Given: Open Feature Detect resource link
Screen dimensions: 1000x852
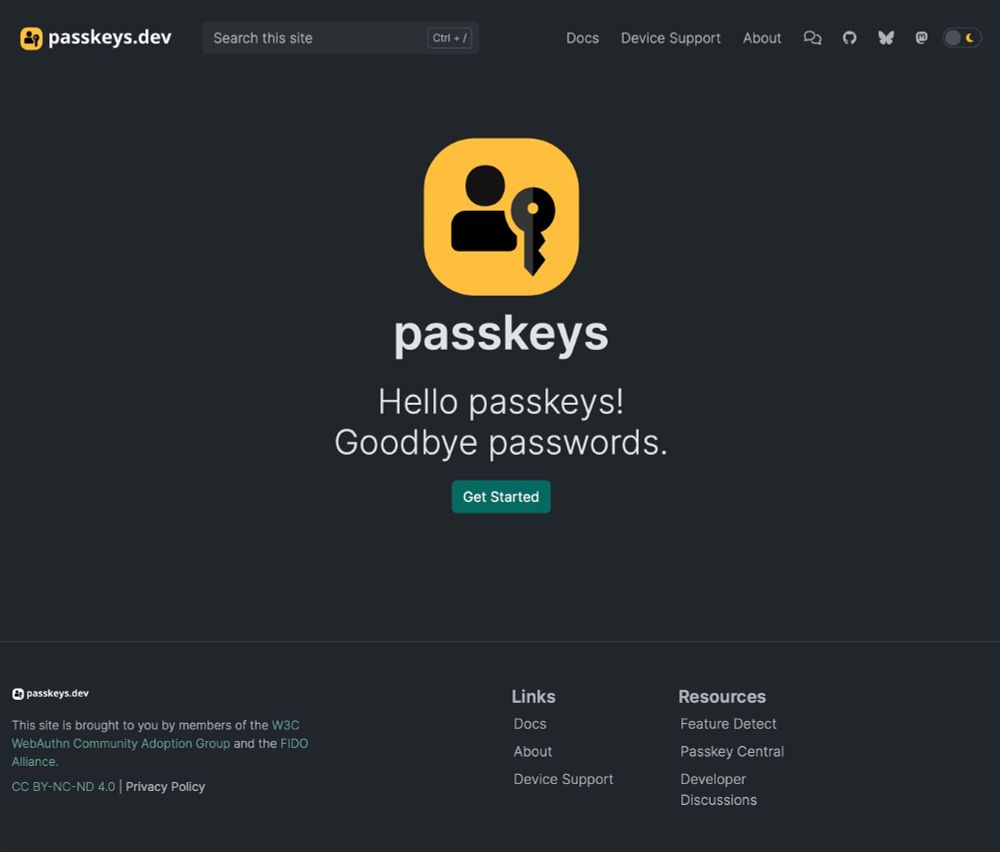Looking at the screenshot, I should [728, 724].
